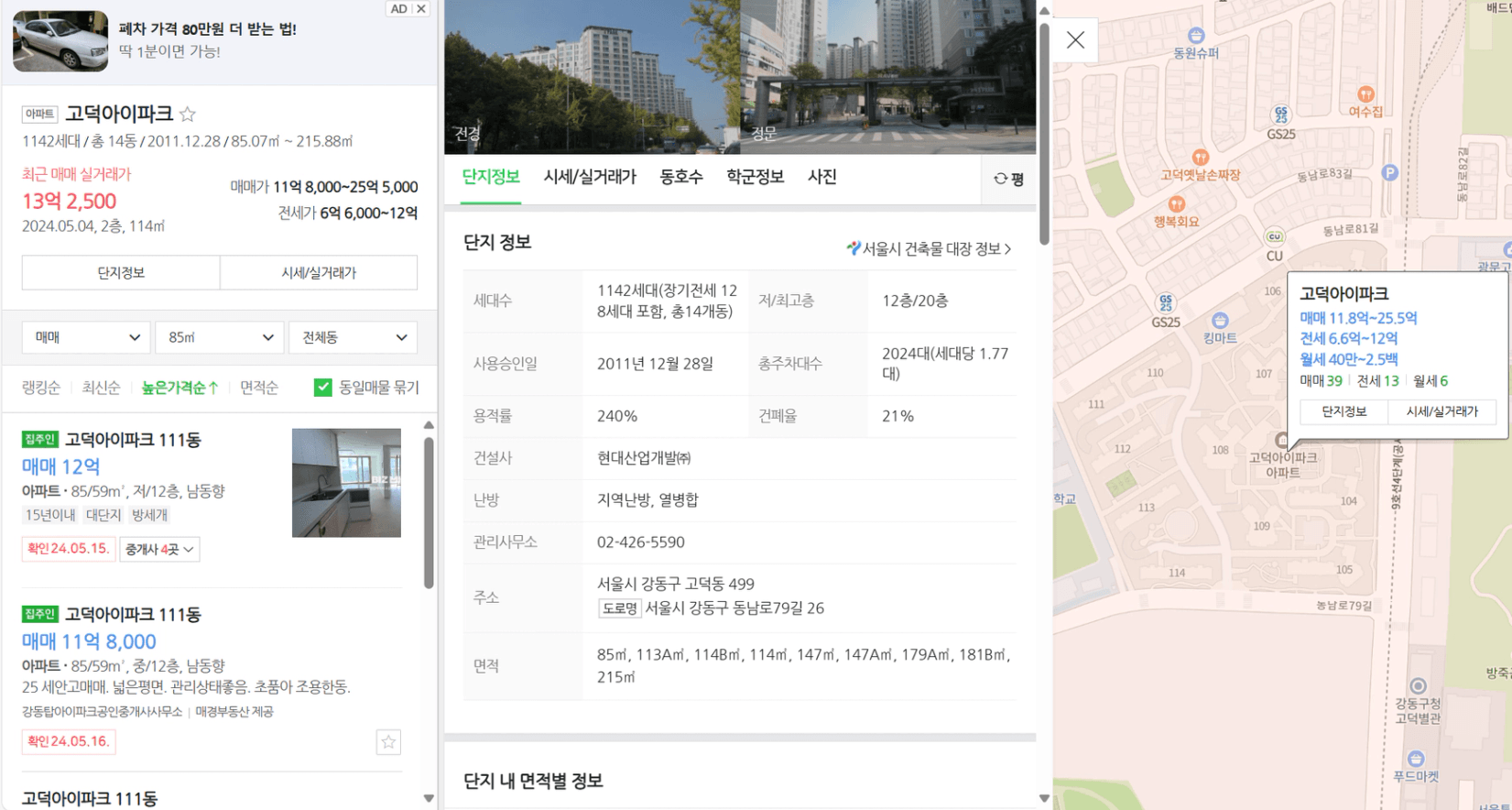Click the parking P icon on map
Image resolution: width=1512 pixels, height=810 pixels.
click(x=1389, y=172)
